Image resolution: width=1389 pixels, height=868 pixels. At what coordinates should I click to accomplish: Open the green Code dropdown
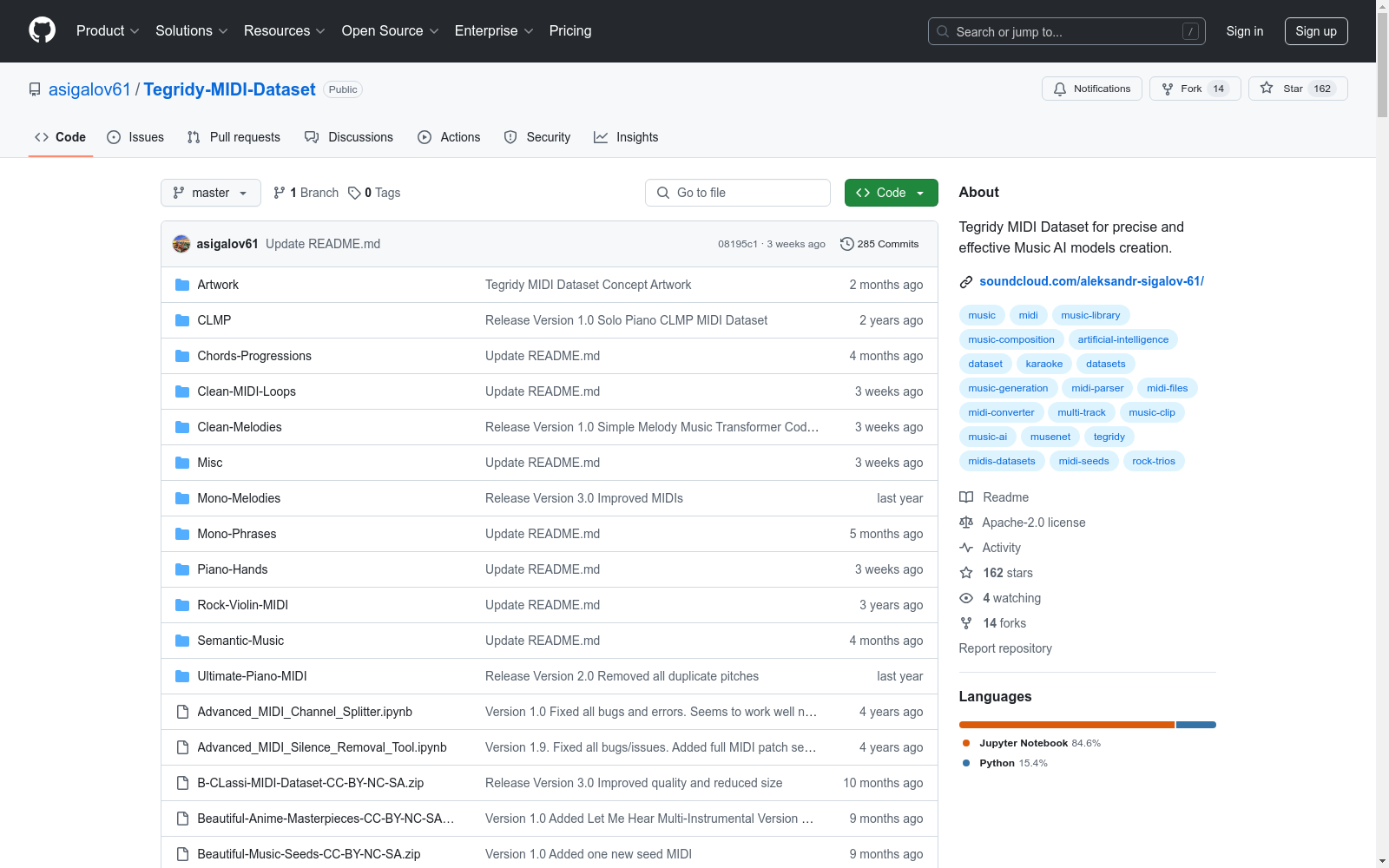pos(892,193)
